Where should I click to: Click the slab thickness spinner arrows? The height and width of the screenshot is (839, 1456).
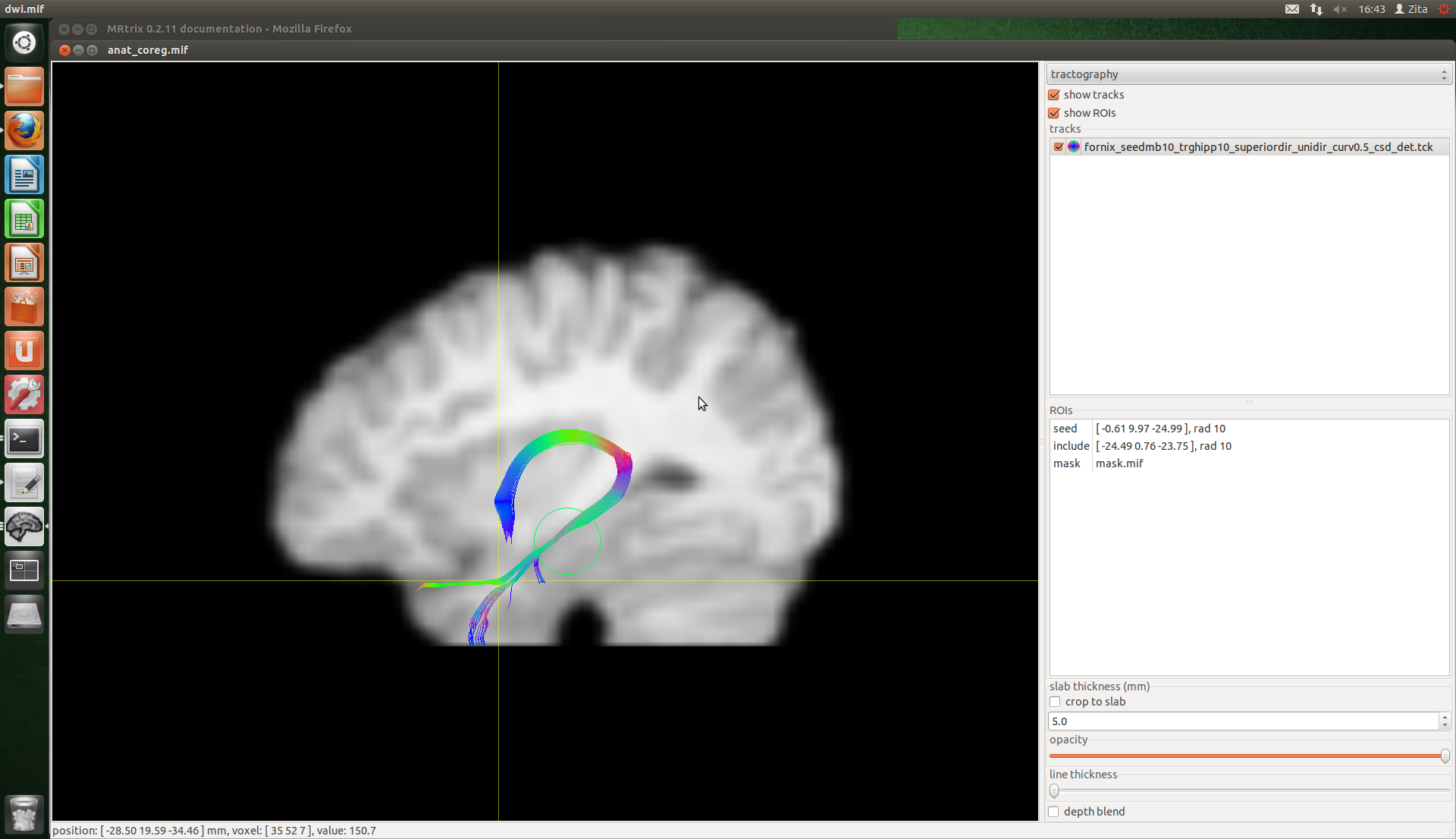coord(1445,721)
